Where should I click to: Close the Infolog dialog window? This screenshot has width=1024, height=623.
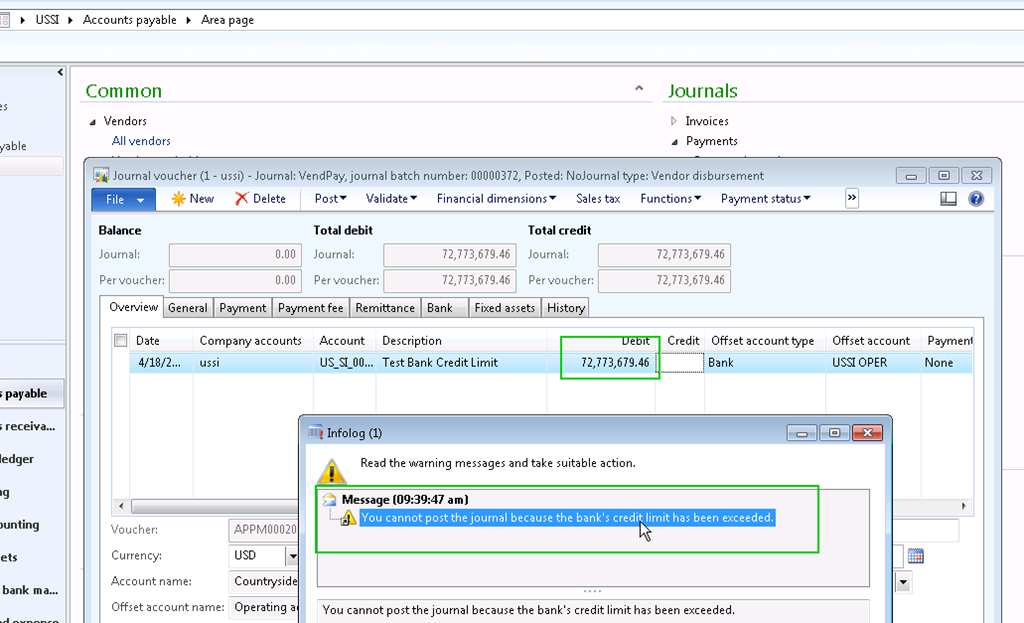click(x=868, y=433)
